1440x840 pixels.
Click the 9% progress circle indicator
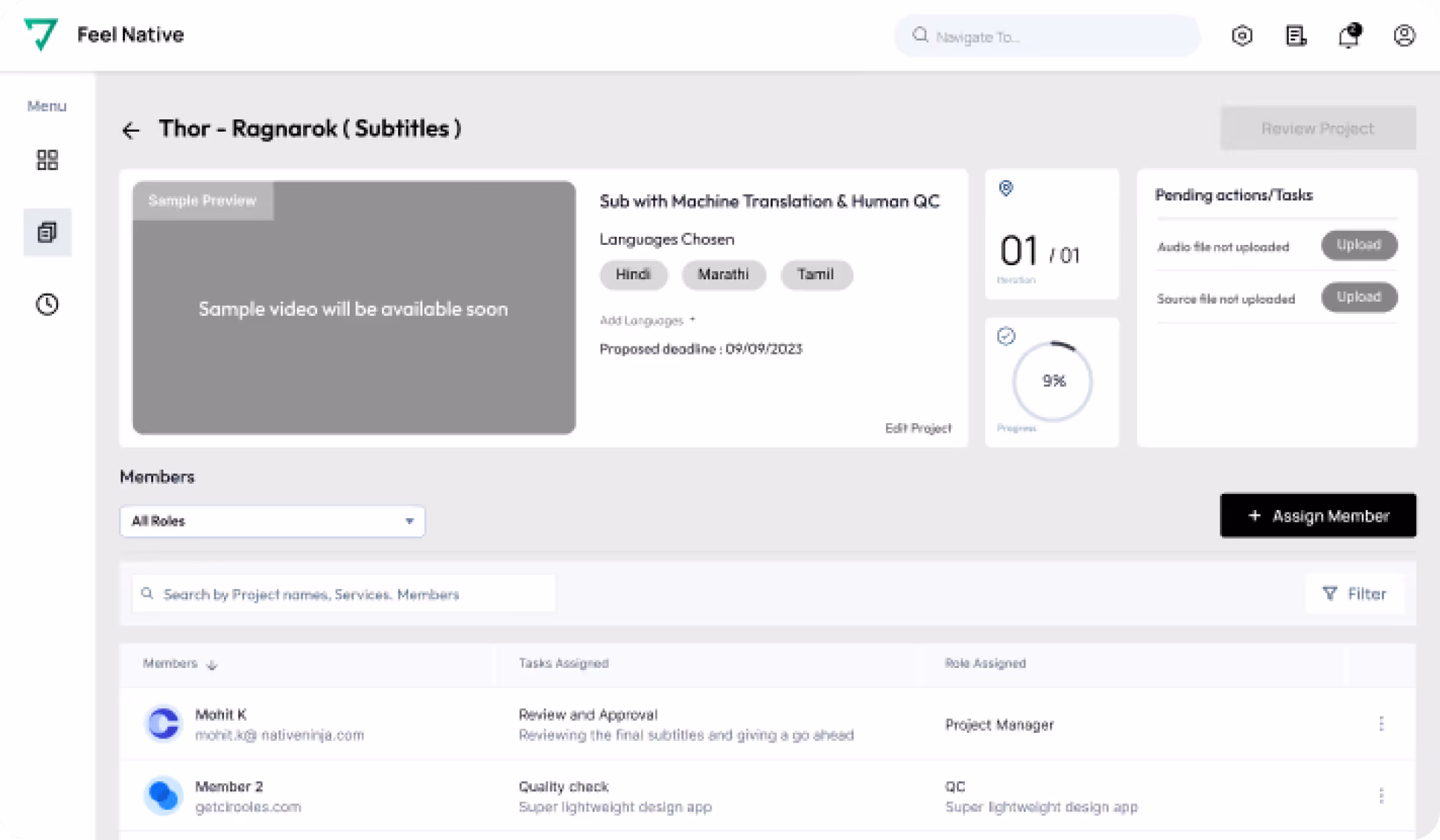[x=1053, y=381]
